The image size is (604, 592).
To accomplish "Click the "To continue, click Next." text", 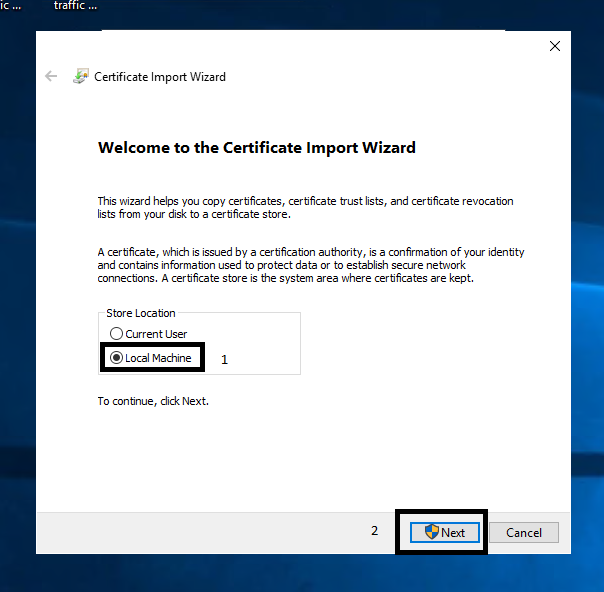I will 153,401.
